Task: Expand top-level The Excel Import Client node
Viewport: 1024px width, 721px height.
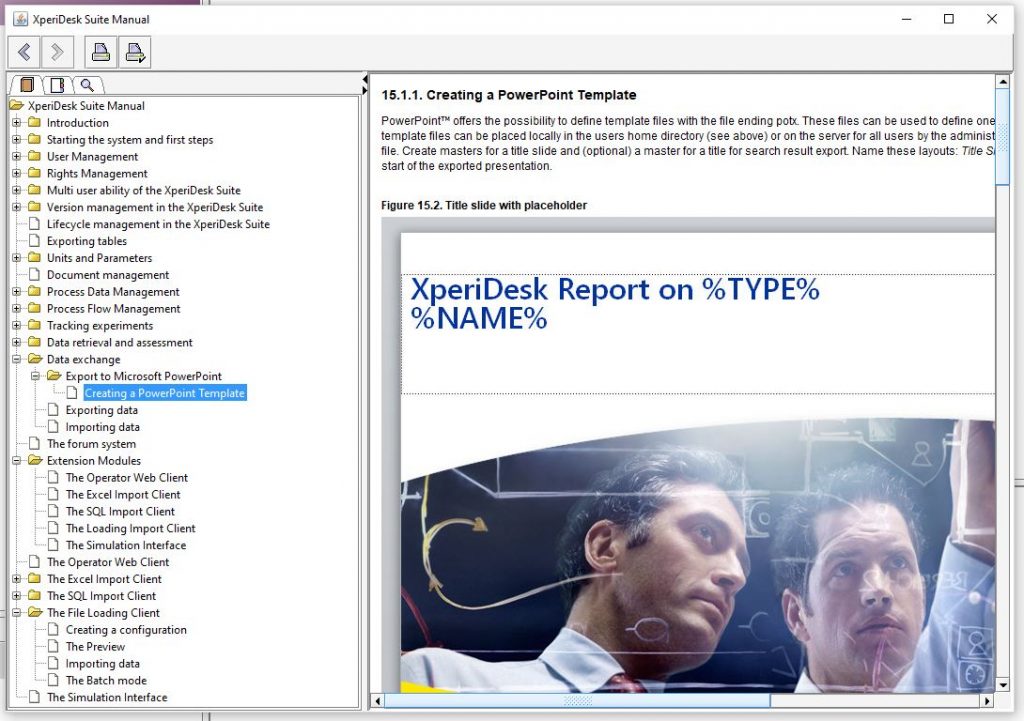Action: pyautogui.click(x=16, y=579)
